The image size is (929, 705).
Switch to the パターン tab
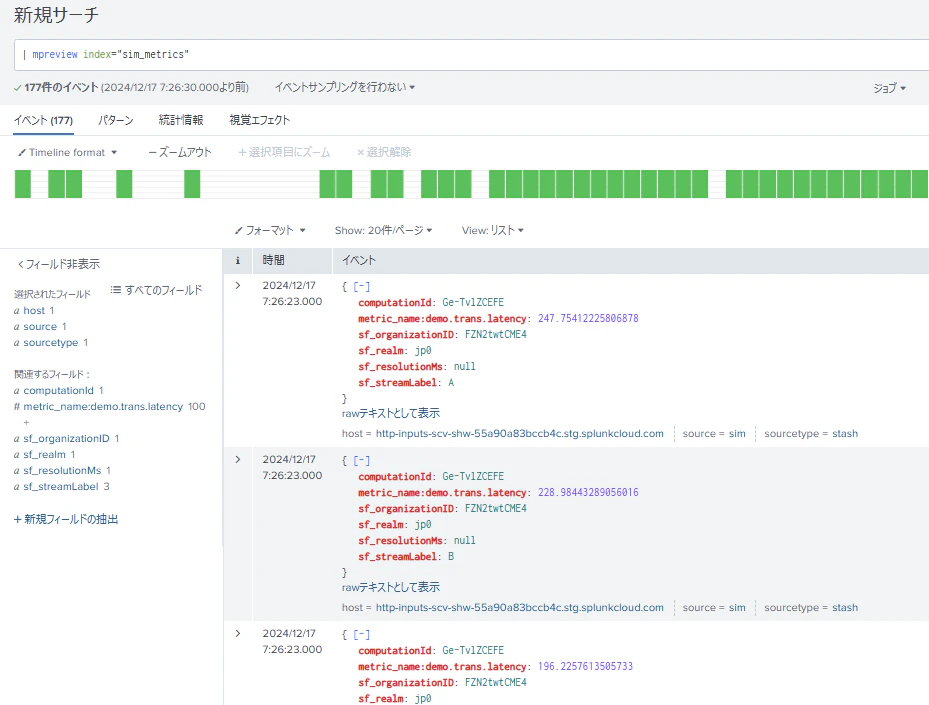tap(116, 120)
